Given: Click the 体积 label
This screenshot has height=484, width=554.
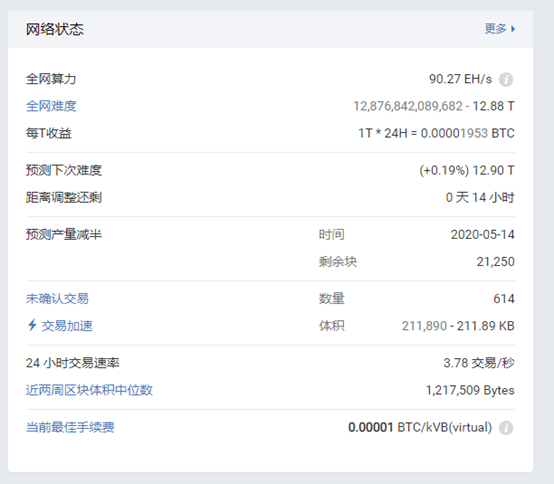Looking at the screenshot, I should tap(331, 326).
